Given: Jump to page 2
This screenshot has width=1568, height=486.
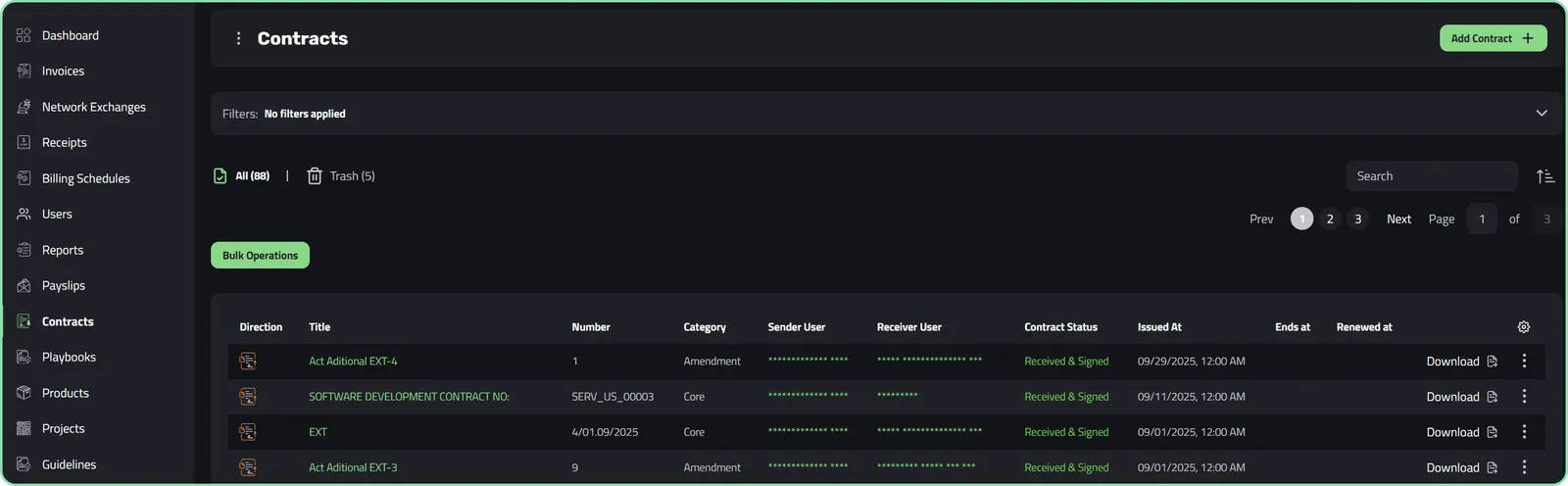Looking at the screenshot, I should (x=1330, y=219).
